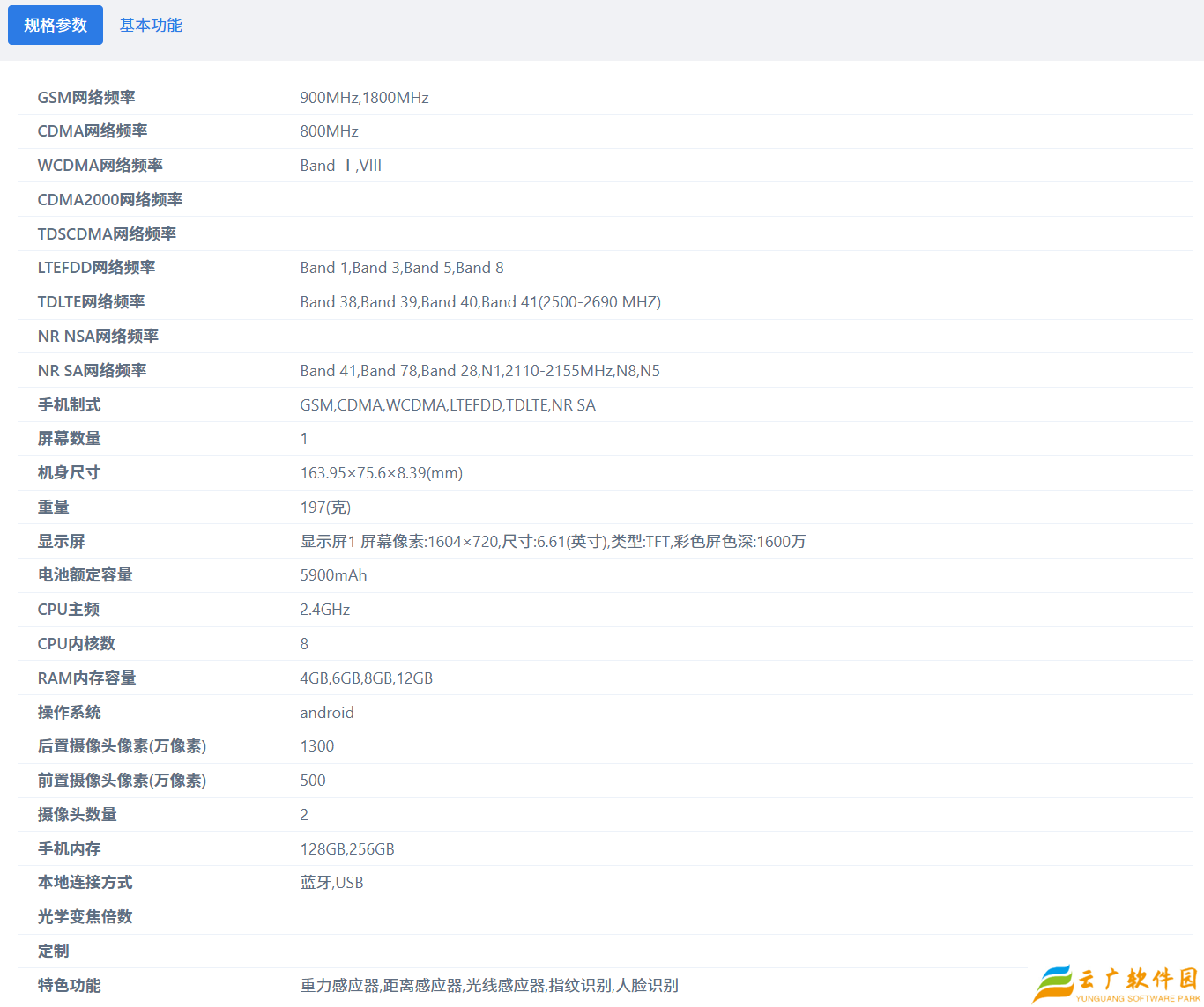Image resolution: width=1204 pixels, height=1007 pixels.
Task: Click the 2.4GHz CPU主频 value
Action: 324,610
